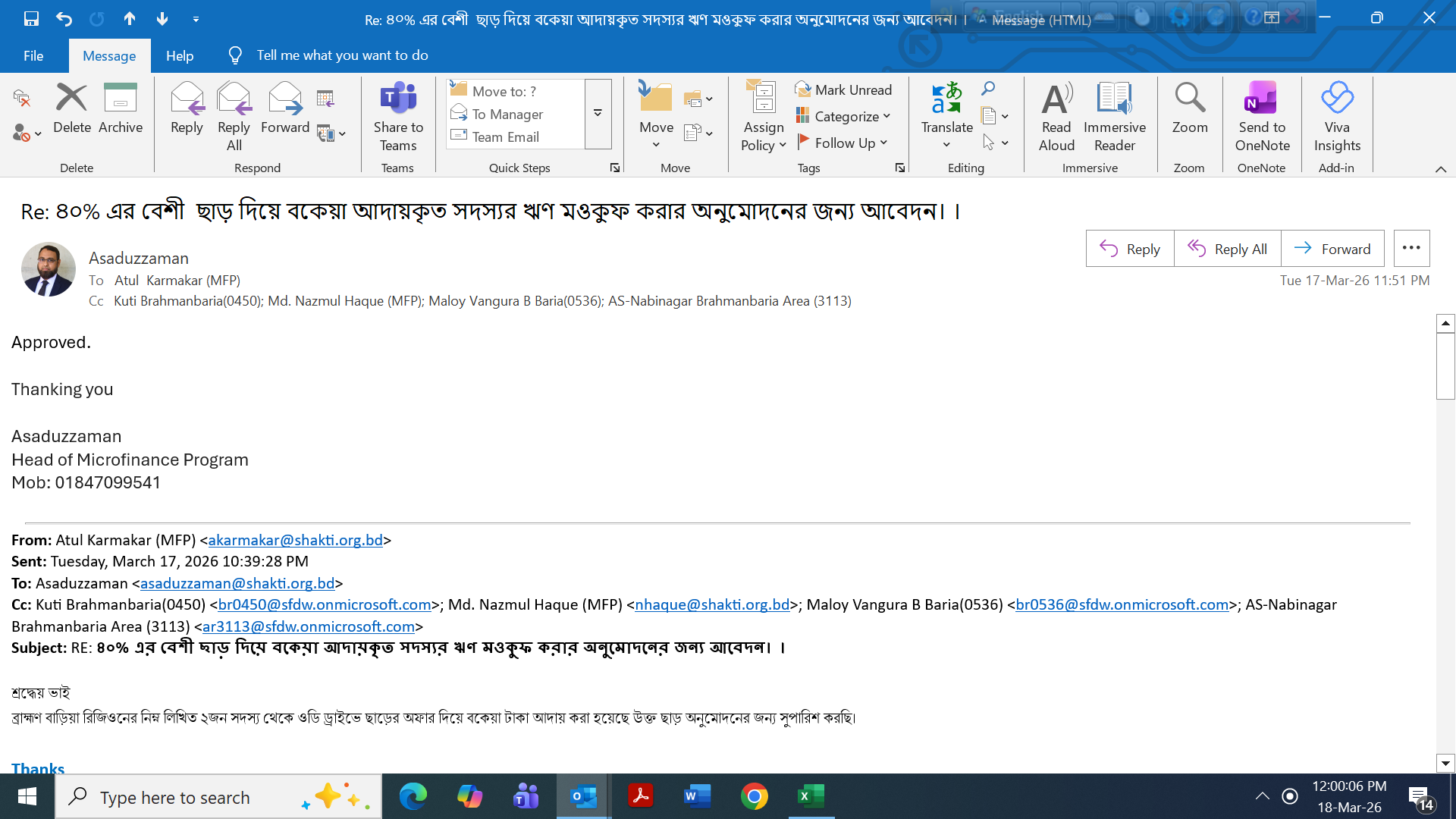Screen dimensions: 1456x819
Task: Open the File tab
Action: tap(33, 55)
